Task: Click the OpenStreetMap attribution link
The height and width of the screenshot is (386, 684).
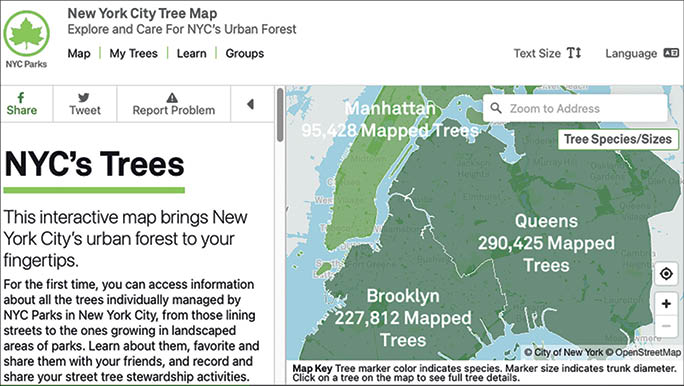Action: [643, 352]
